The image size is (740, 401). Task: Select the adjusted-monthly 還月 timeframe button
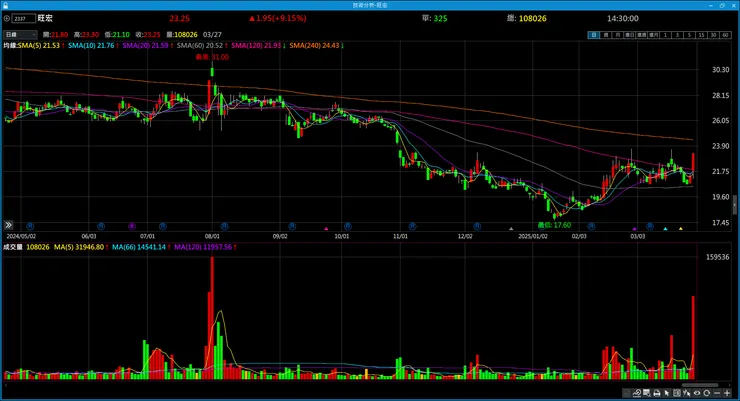(x=654, y=35)
